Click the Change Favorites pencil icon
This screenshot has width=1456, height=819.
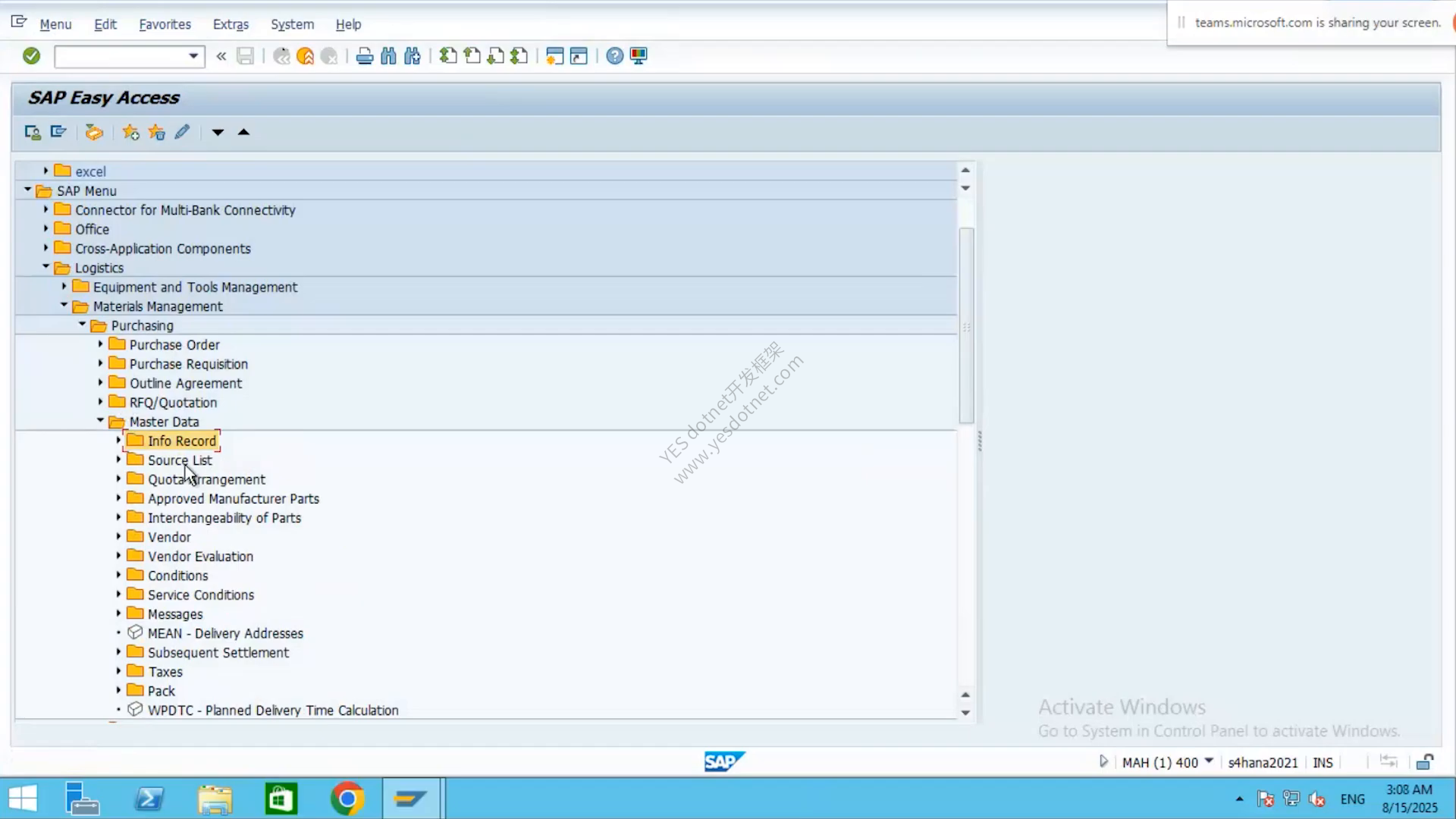click(182, 133)
